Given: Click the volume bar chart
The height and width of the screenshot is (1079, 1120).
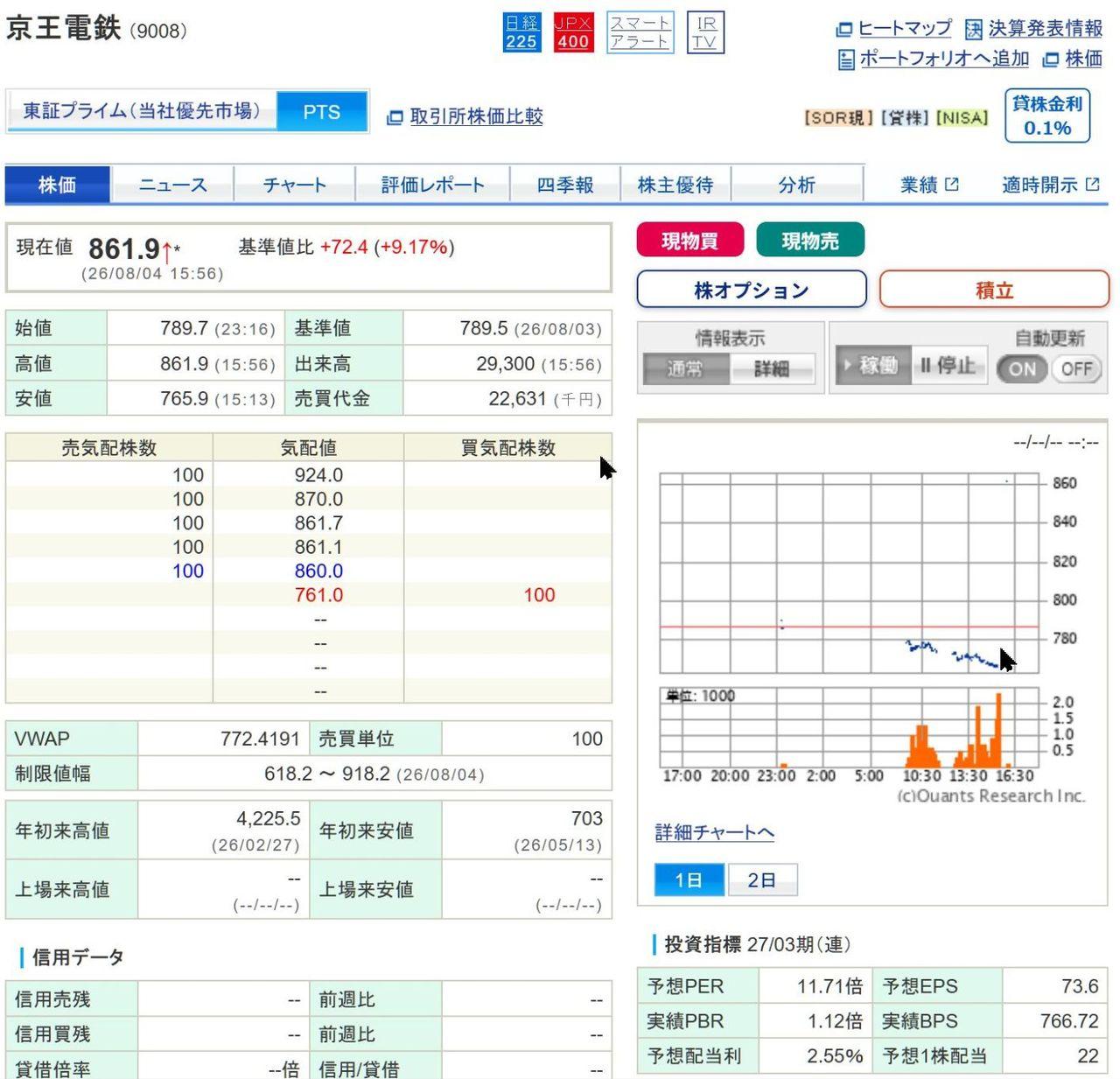Looking at the screenshot, I should click(x=849, y=726).
